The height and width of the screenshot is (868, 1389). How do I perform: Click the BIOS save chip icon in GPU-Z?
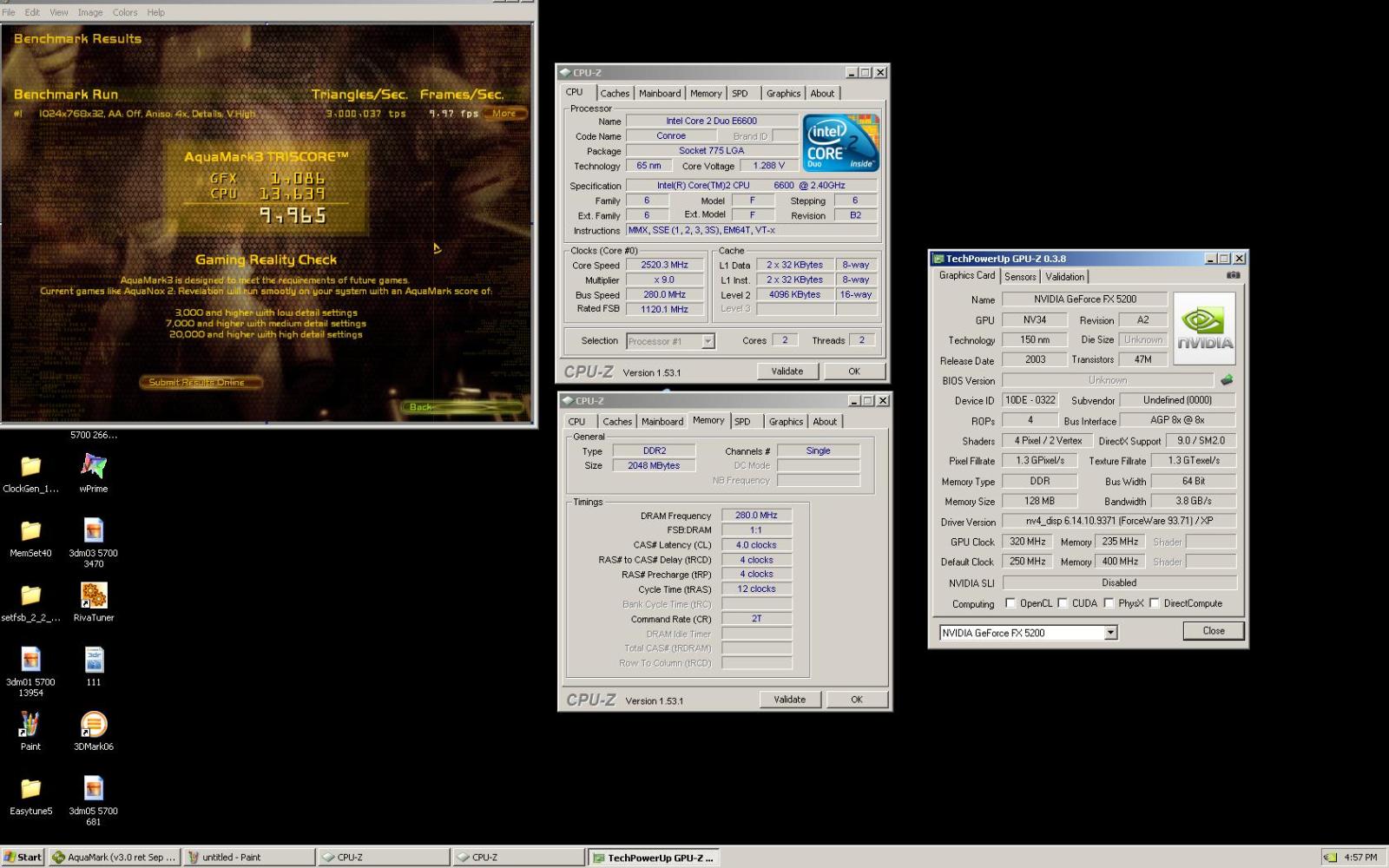tap(1227, 379)
